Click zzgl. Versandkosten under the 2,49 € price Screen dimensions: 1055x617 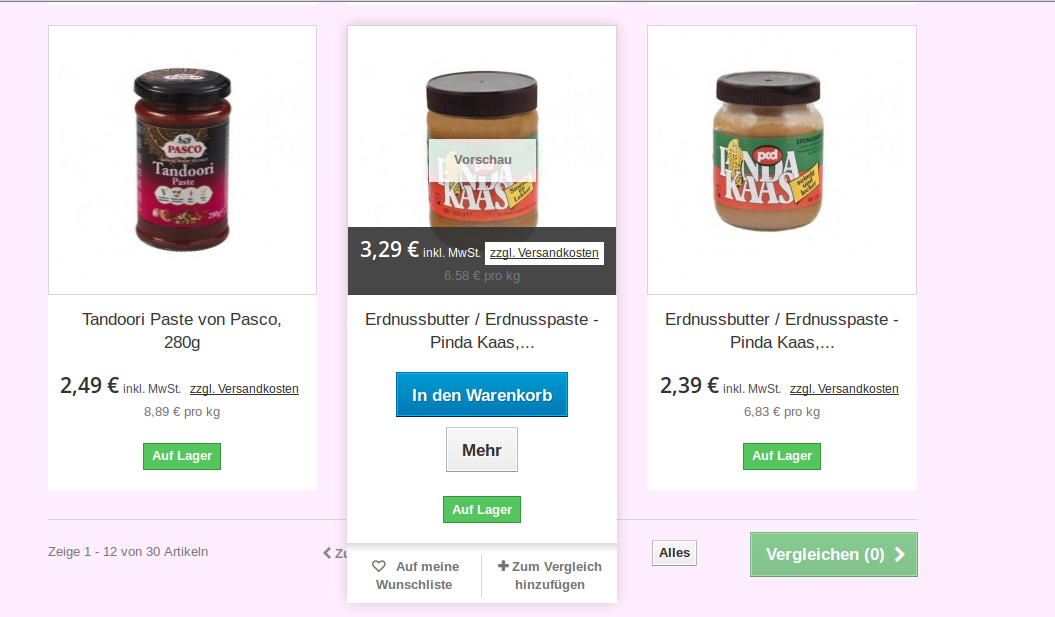(x=244, y=389)
